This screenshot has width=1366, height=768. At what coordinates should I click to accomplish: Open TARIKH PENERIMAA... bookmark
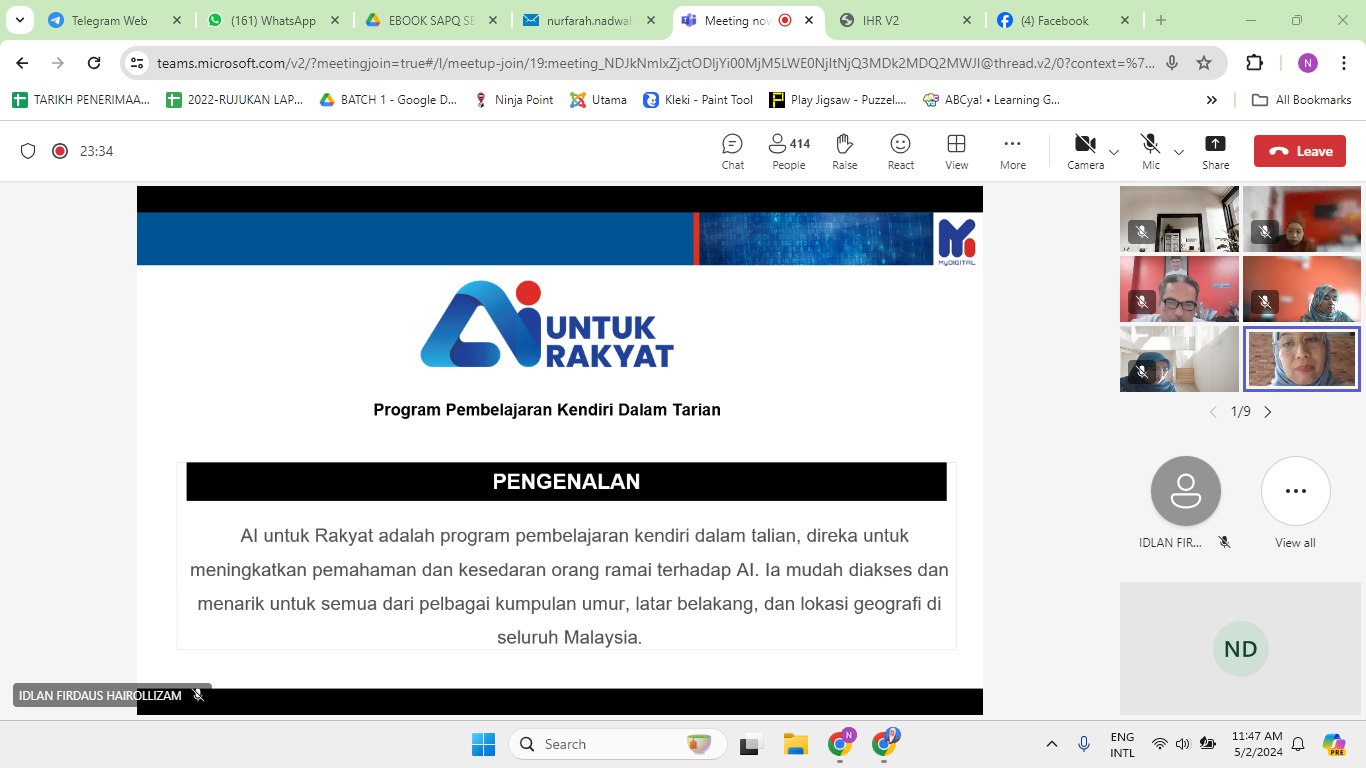click(x=82, y=100)
